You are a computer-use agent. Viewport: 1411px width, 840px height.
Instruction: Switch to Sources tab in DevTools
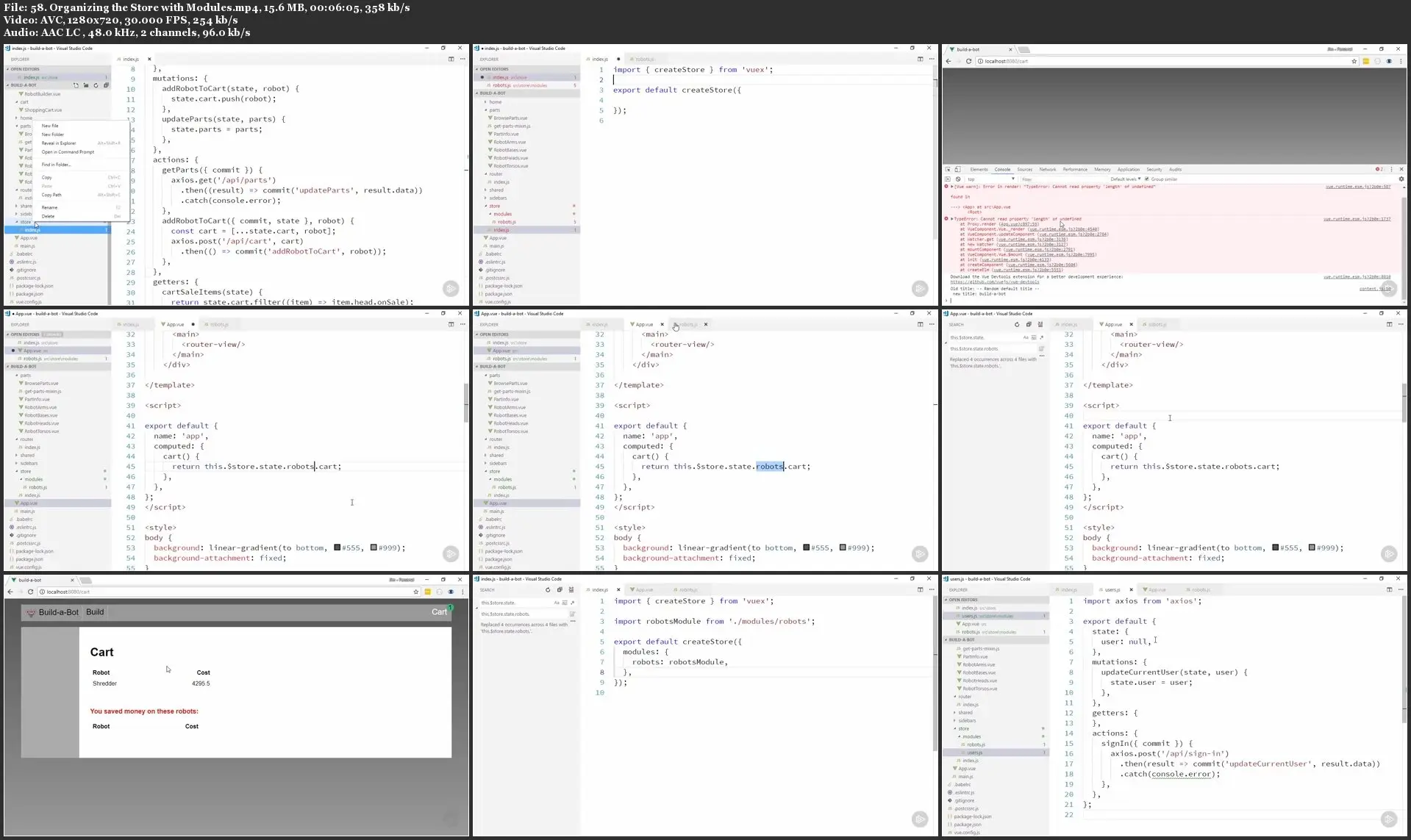[x=1024, y=169]
